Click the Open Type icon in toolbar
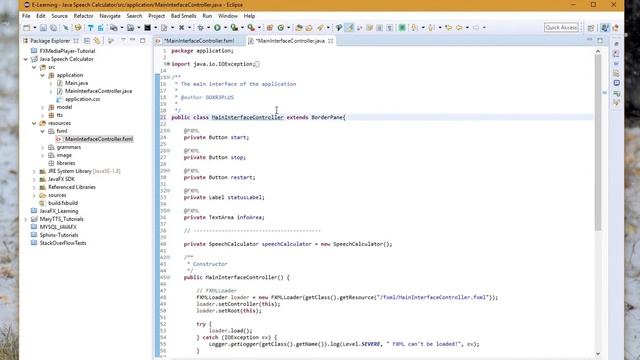Screen dimensions: 640x360 tap(299, 28)
